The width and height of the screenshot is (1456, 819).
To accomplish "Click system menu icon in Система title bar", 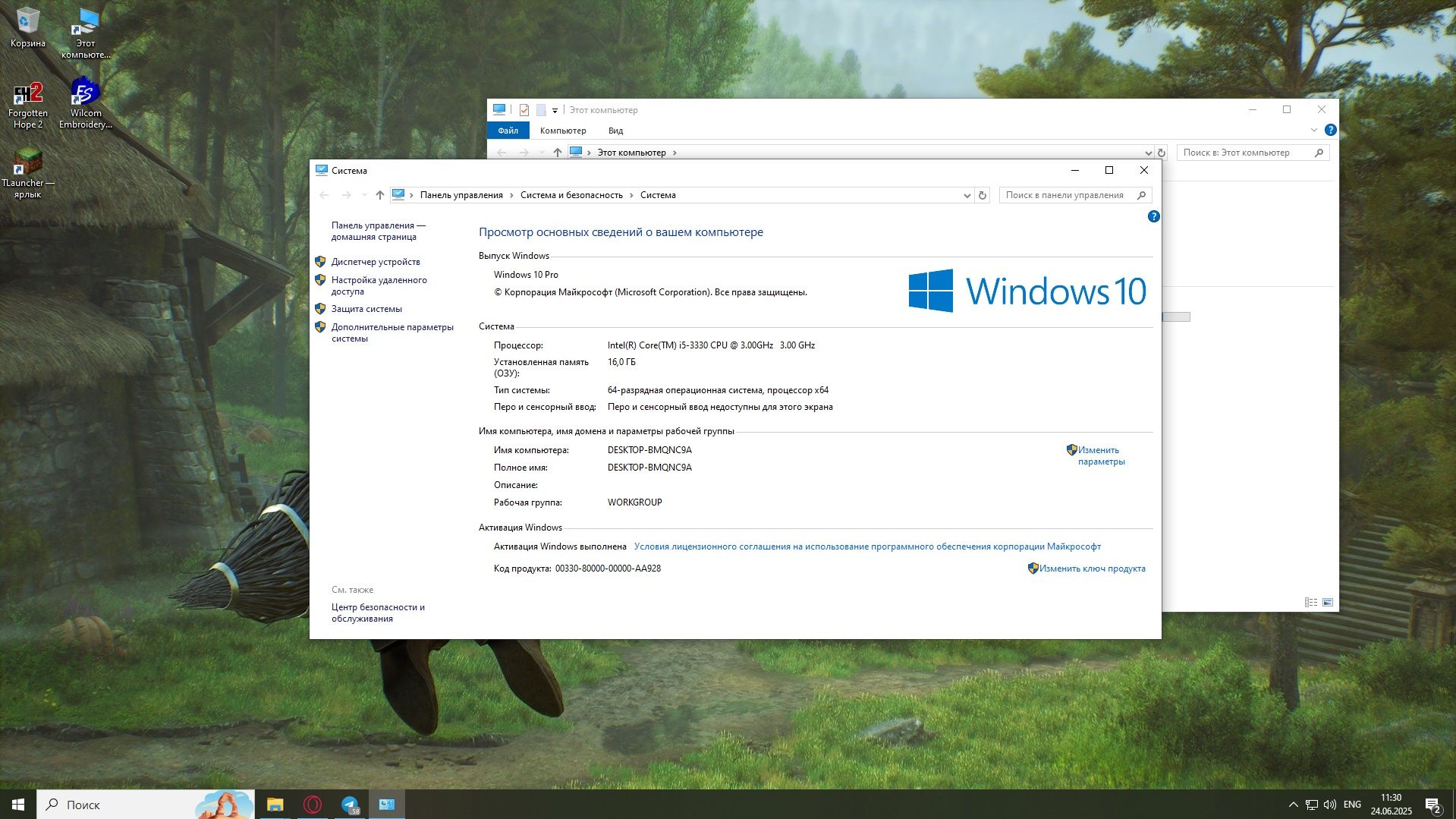I will (x=322, y=171).
